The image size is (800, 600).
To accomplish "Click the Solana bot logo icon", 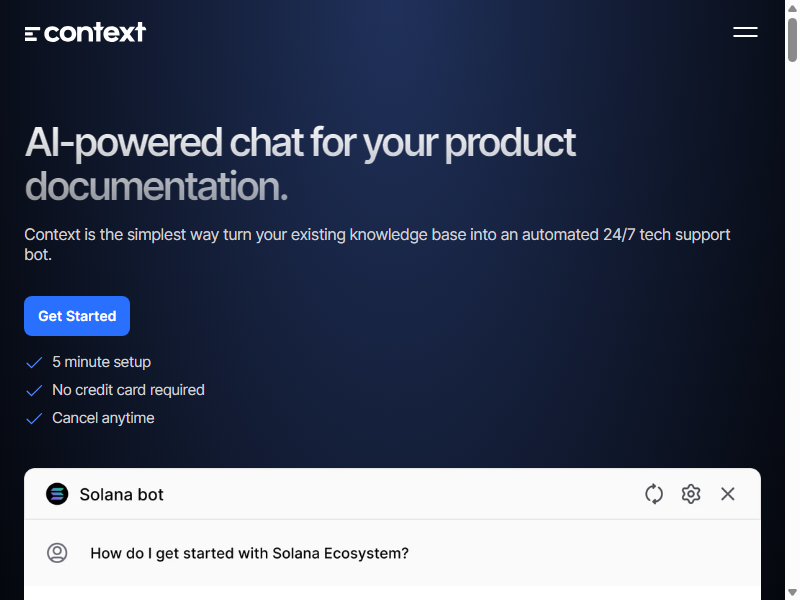I will [x=57, y=494].
